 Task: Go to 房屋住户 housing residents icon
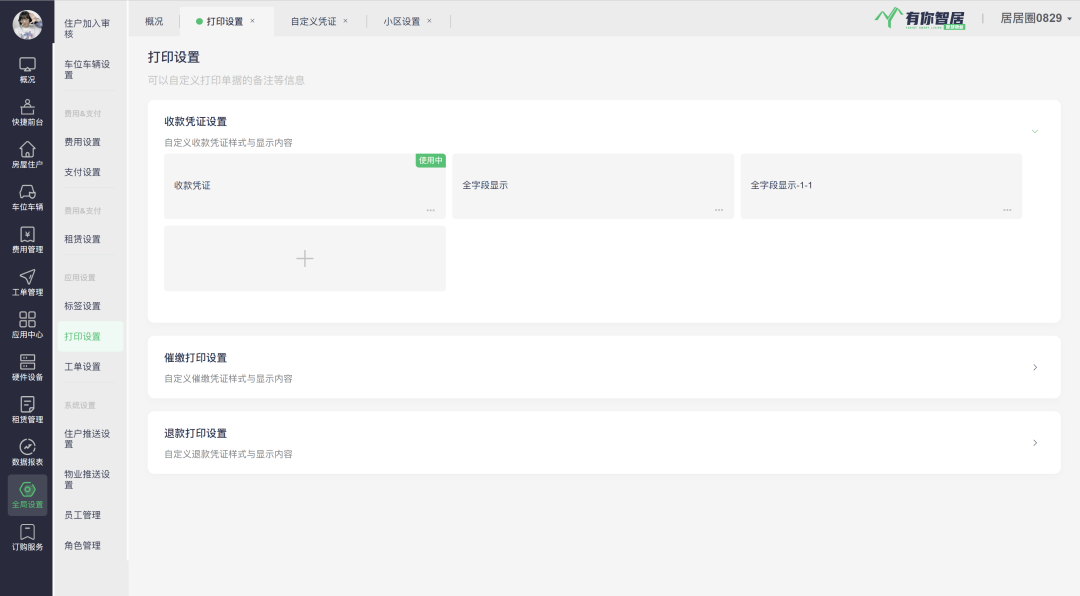click(27, 155)
